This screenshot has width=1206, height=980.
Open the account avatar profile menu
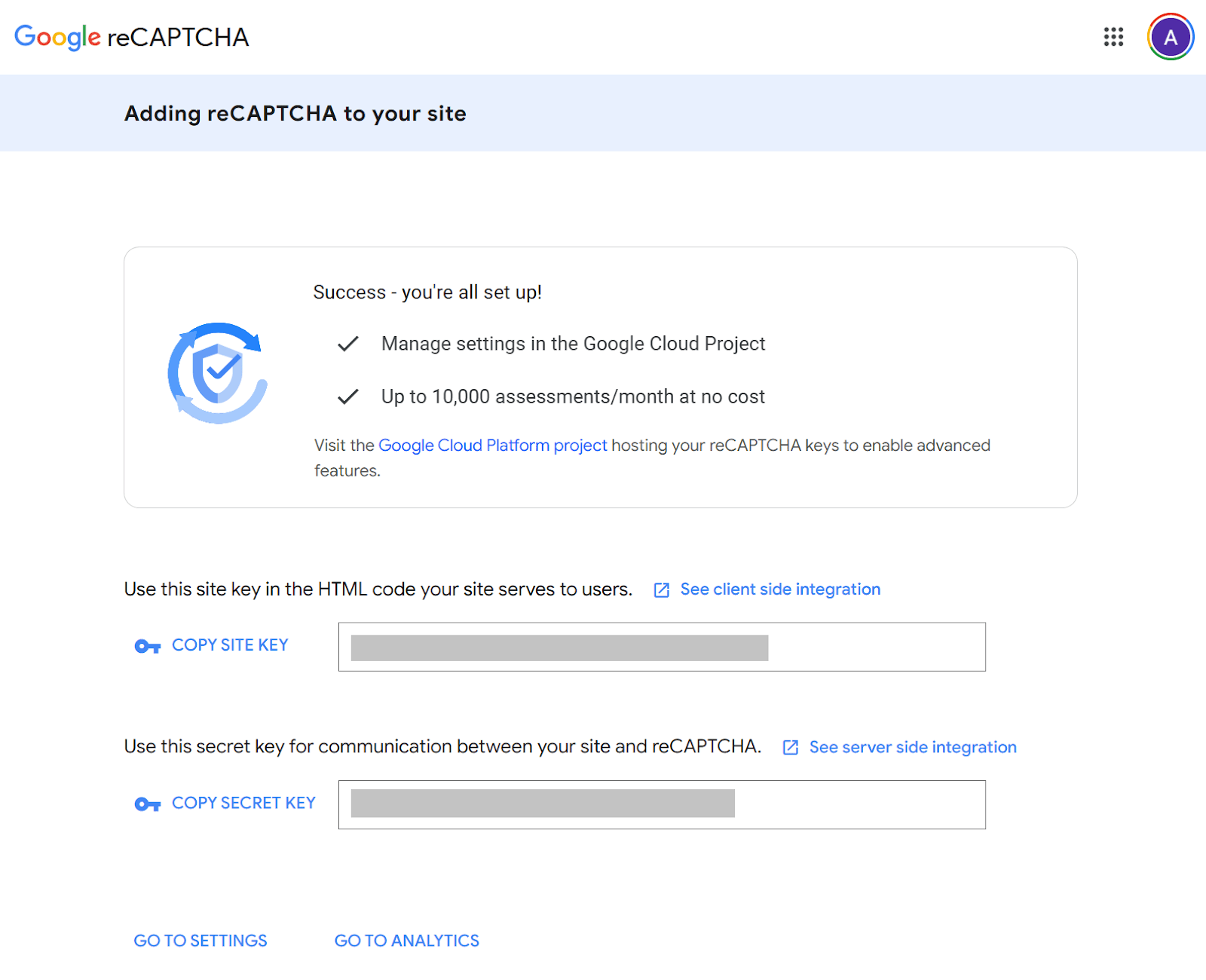[x=1170, y=37]
